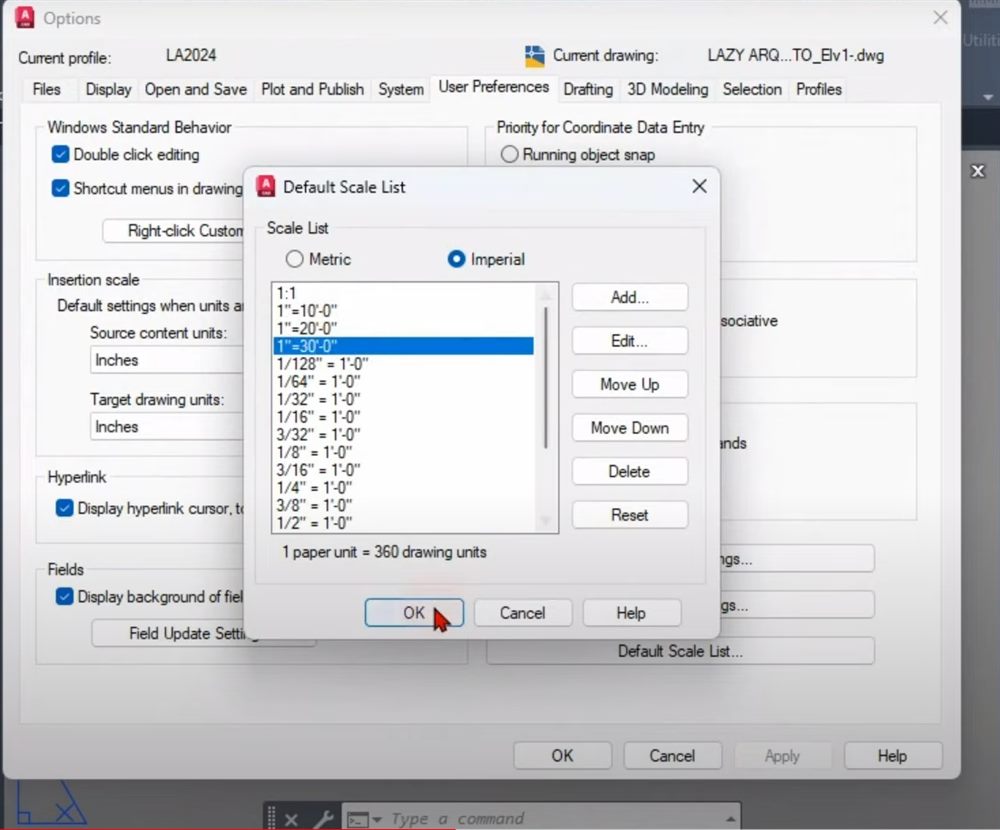
Task: Click the scale list scroll down arrow
Action: (x=545, y=521)
